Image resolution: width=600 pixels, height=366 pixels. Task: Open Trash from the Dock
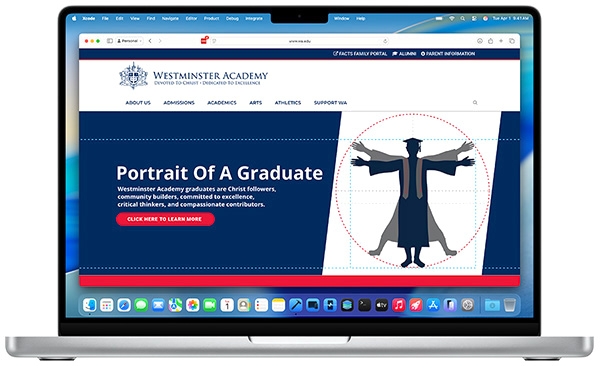509,305
